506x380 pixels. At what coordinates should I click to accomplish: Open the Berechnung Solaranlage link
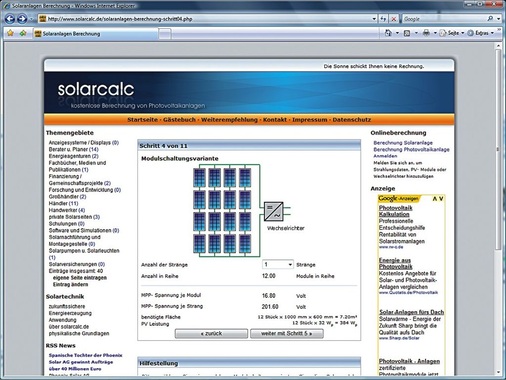point(403,143)
